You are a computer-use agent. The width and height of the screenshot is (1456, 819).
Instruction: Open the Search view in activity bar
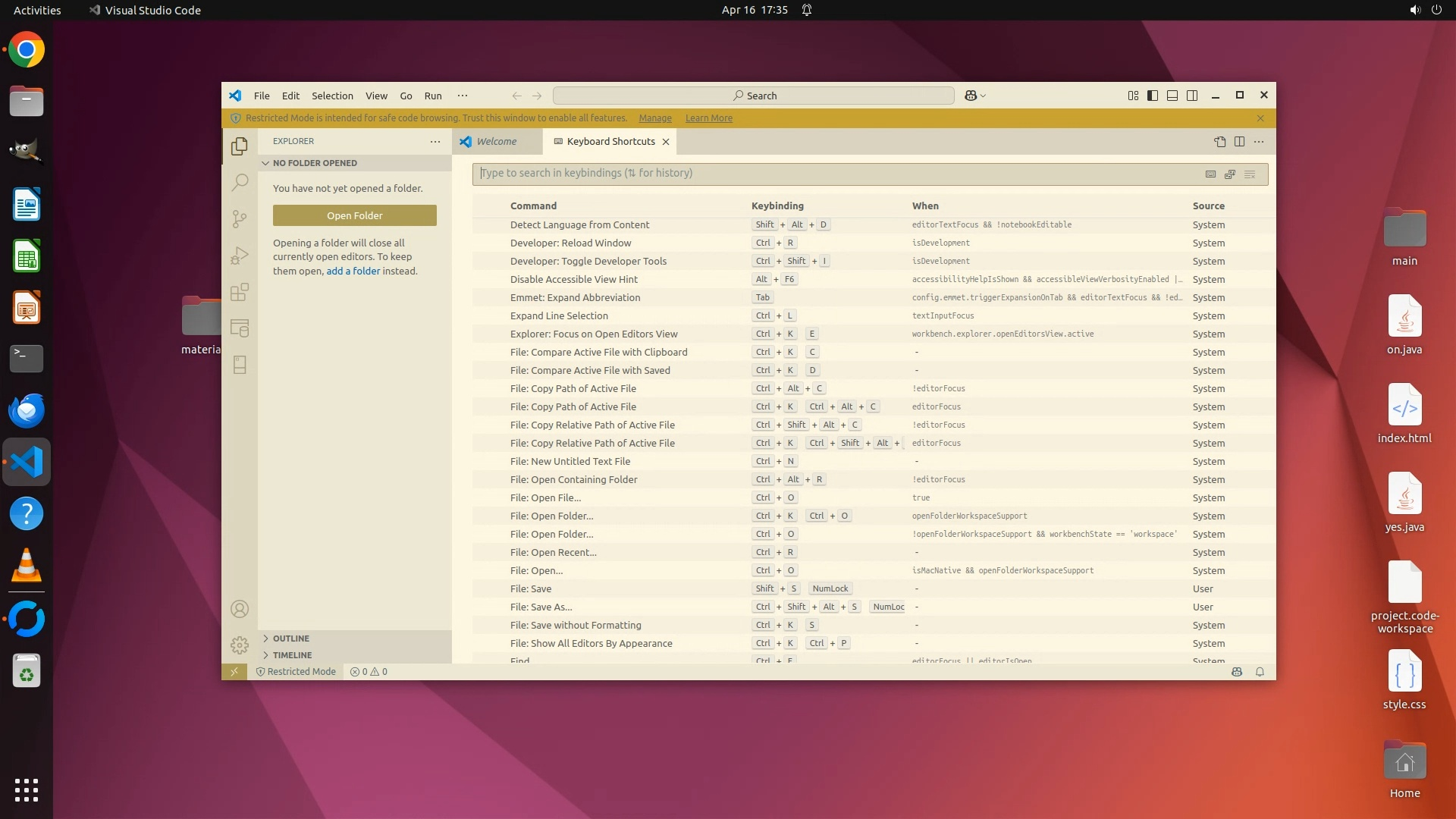point(240,182)
